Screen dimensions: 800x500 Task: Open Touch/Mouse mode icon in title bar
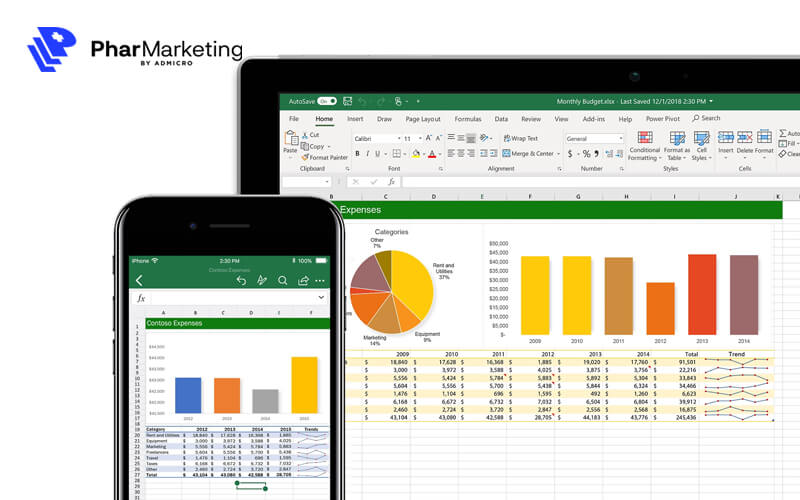click(x=398, y=101)
